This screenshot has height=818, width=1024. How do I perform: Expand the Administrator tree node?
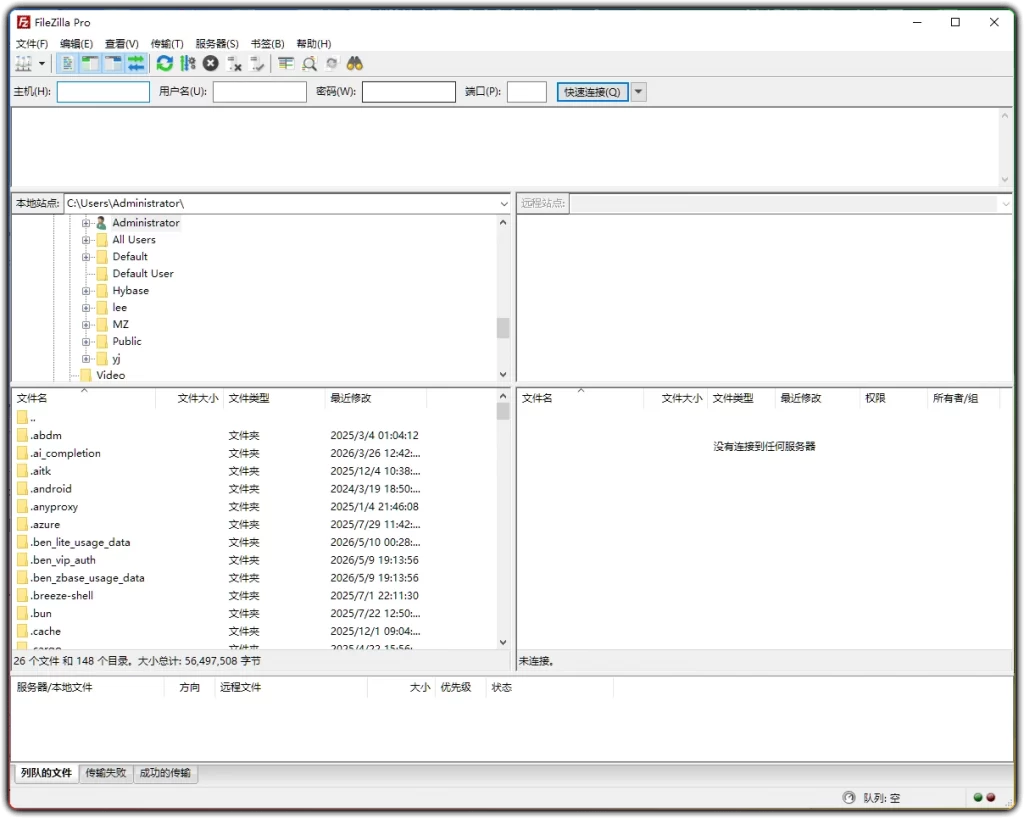coord(86,223)
